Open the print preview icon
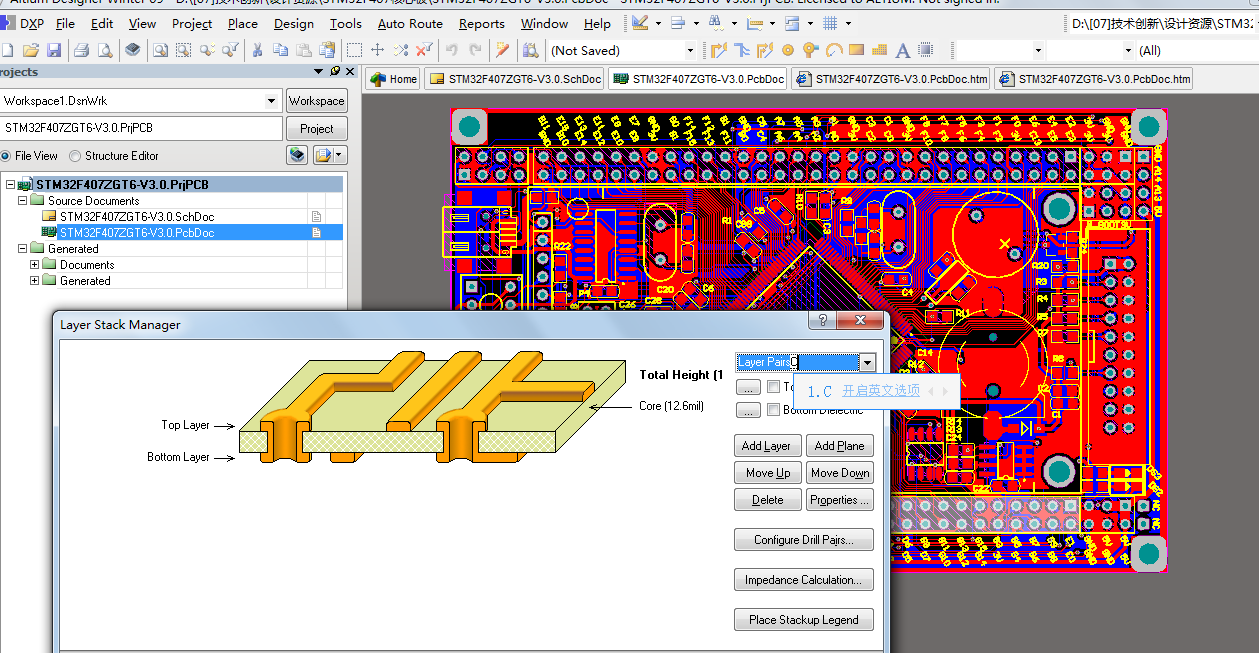 [x=104, y=50]
